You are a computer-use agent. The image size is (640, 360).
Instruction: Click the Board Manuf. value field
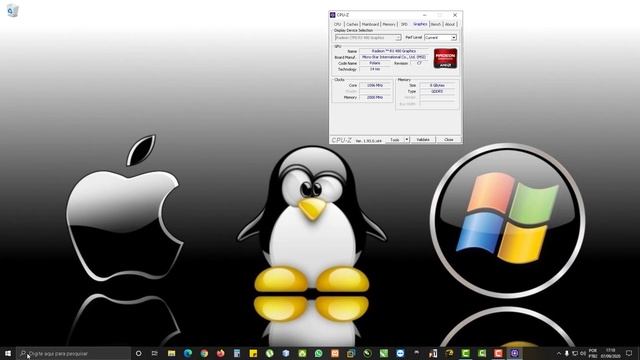[394, 57]
